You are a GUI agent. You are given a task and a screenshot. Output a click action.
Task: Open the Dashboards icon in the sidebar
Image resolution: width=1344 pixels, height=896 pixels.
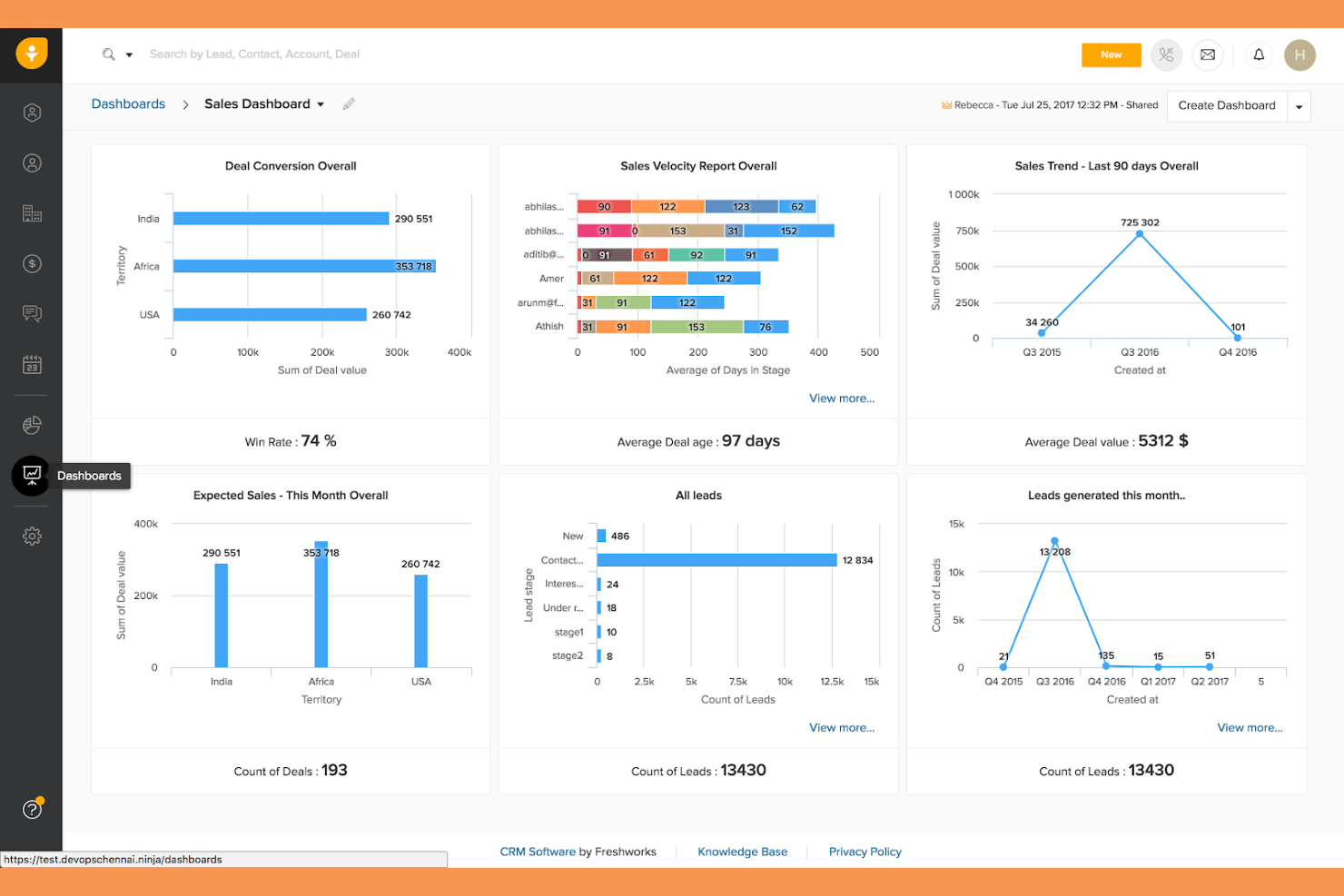tap(32, 475)
